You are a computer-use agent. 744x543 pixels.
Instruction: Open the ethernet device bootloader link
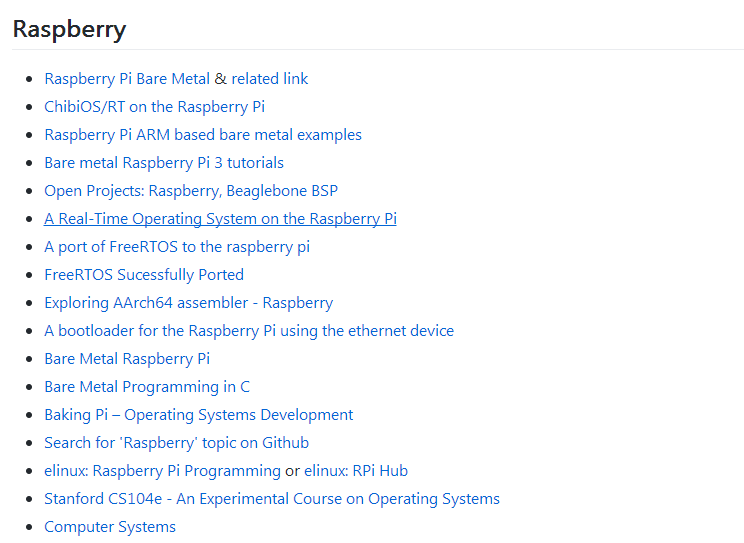coord(249,331)
